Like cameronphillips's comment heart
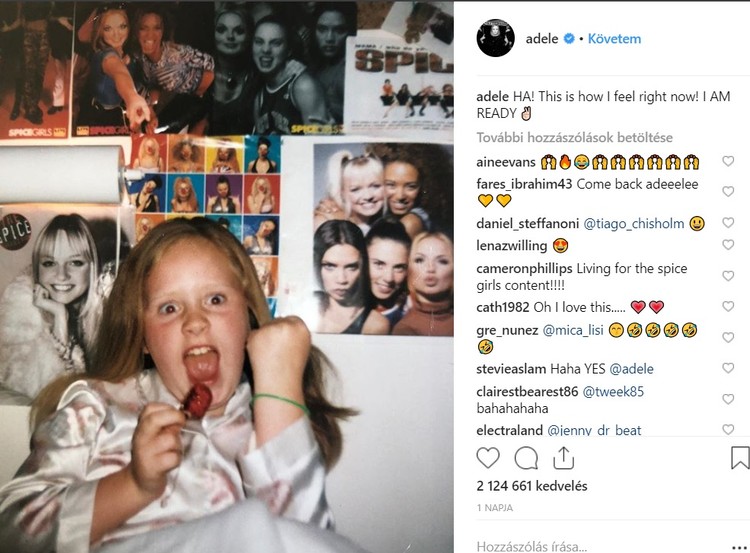 point(728,276)
